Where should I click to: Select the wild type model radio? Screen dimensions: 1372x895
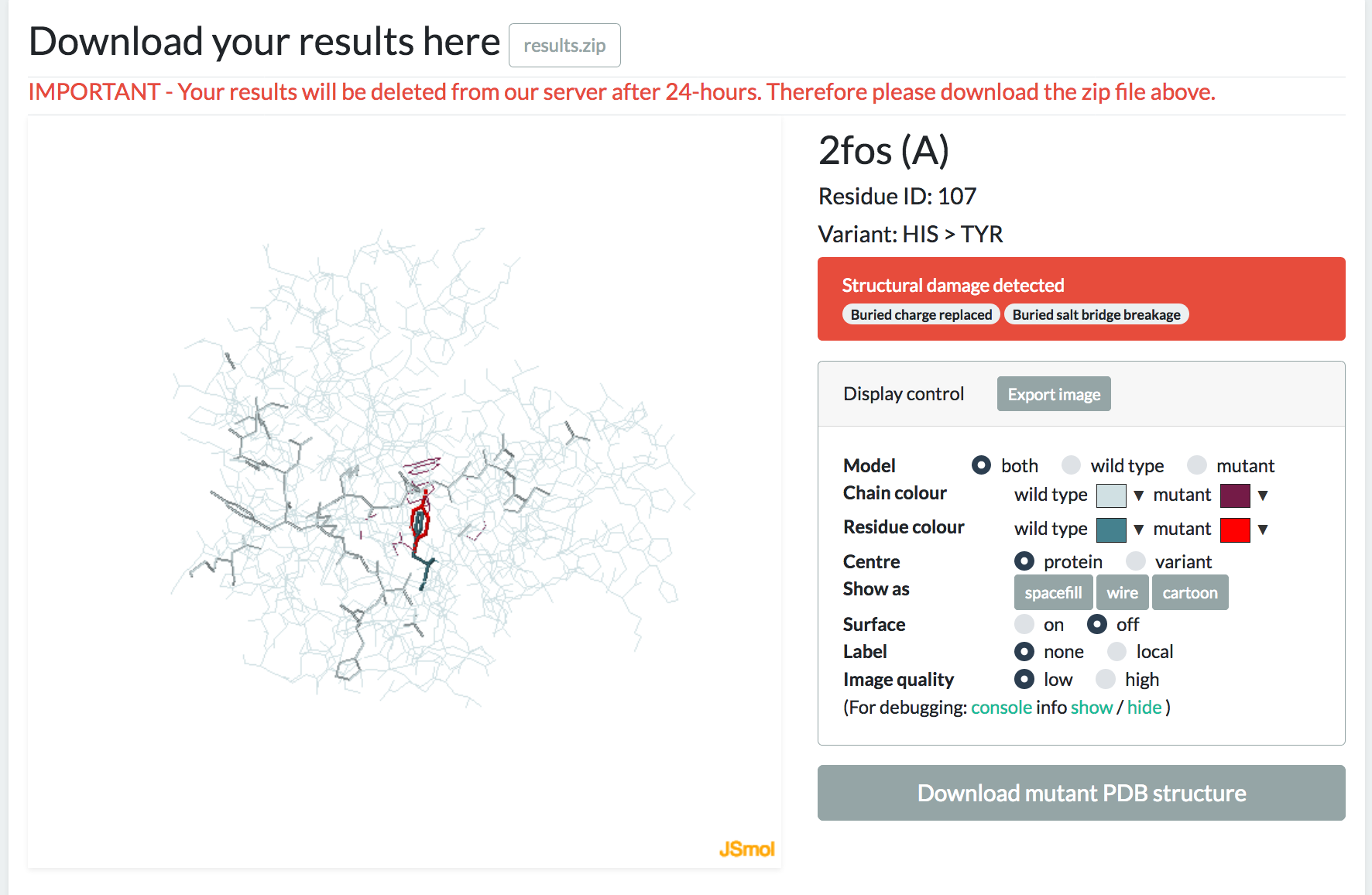1071,465
